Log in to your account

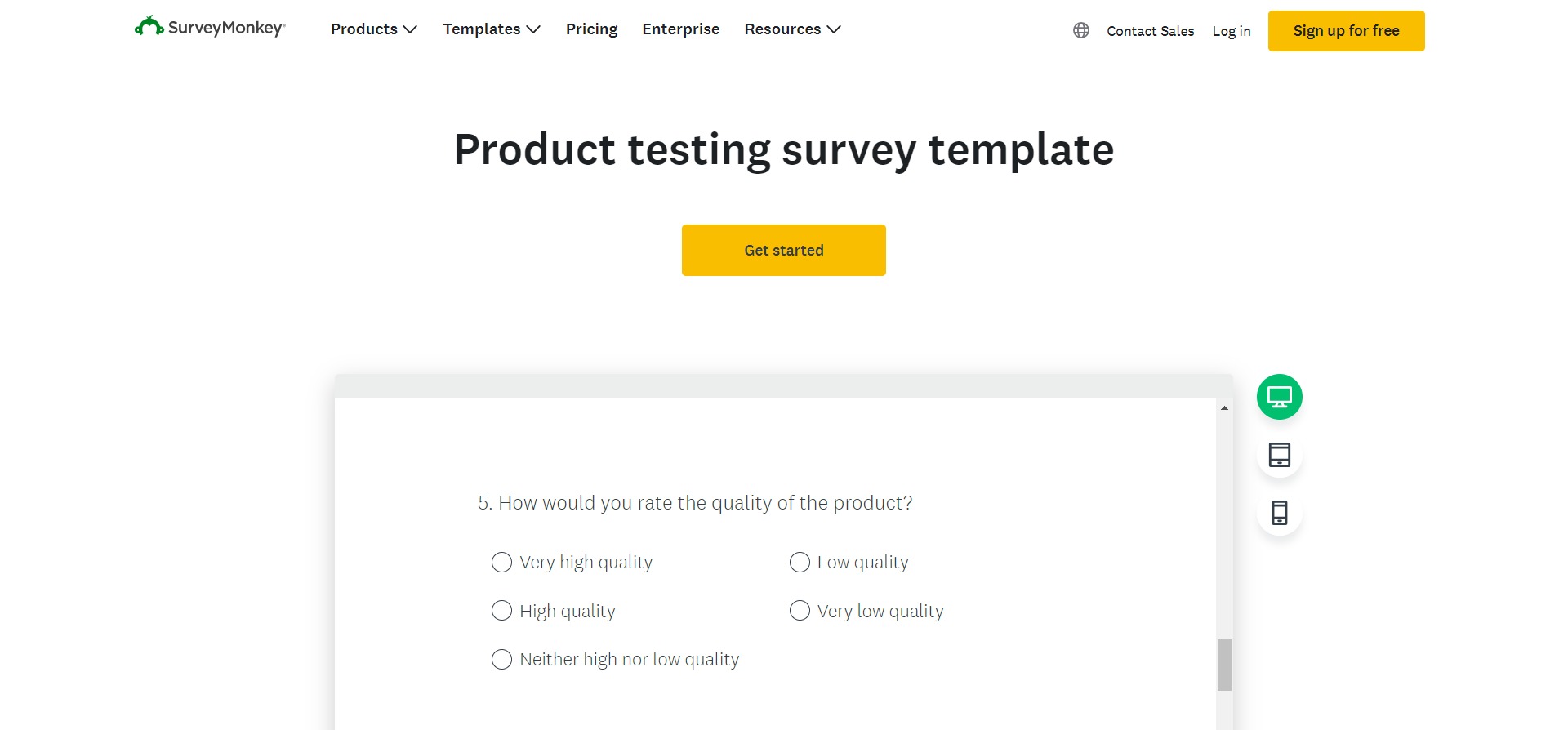coord(1231,31)
